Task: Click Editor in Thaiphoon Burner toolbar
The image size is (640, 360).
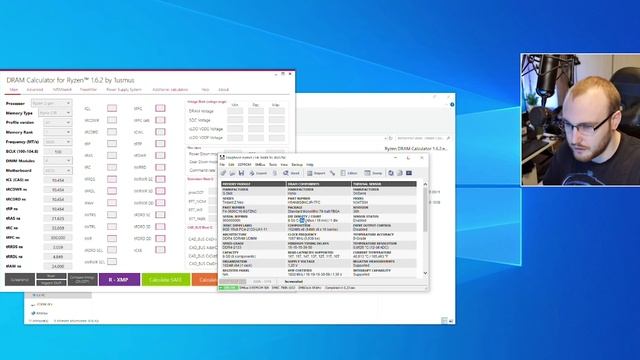Action: [x=349, y=173]
